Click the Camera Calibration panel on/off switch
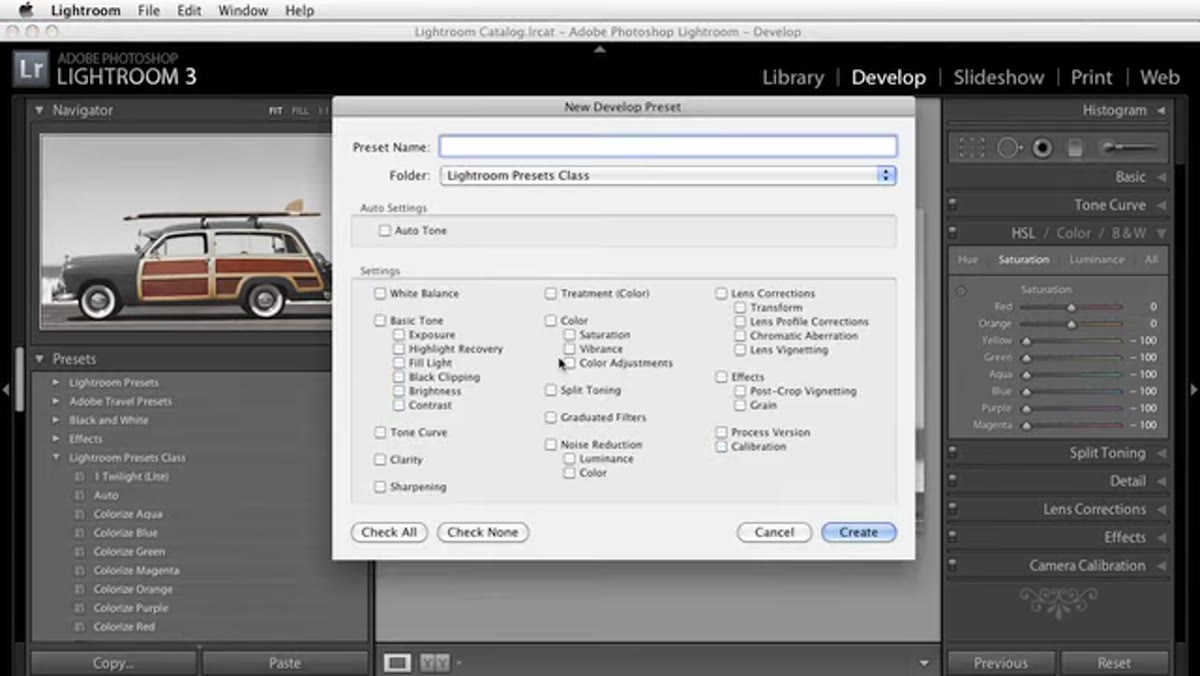 tap(952, 565)
